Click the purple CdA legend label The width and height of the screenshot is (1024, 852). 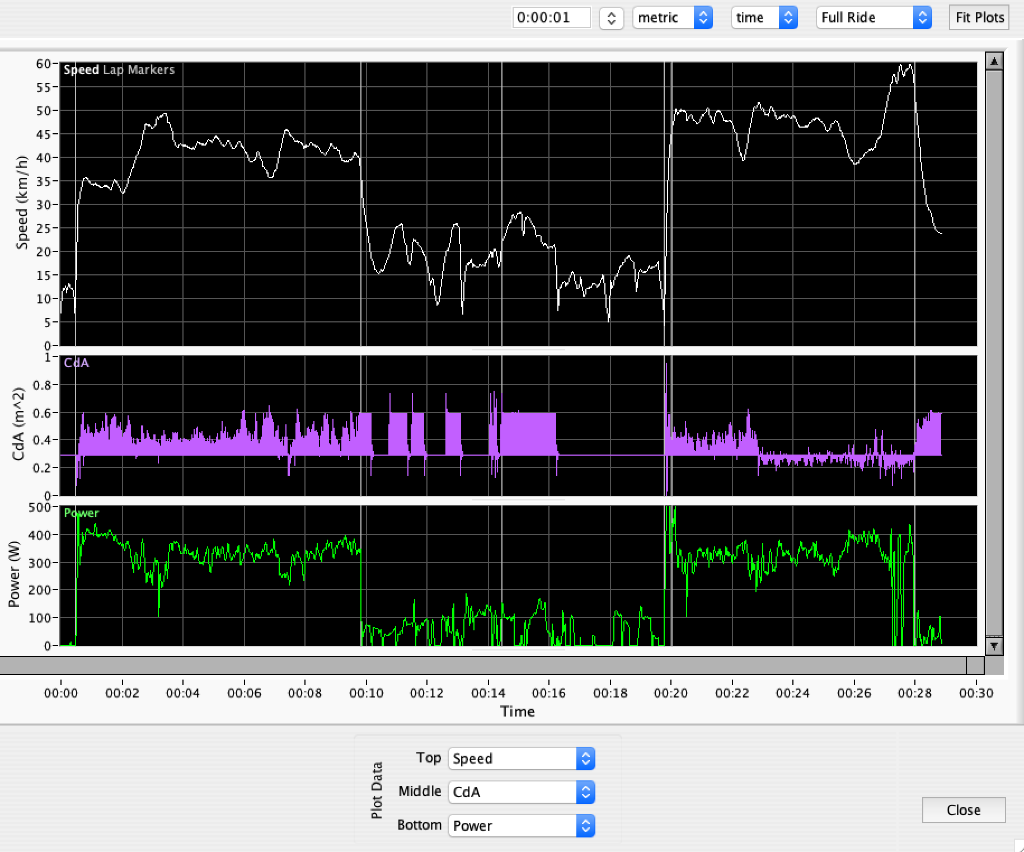click(76, 363)
